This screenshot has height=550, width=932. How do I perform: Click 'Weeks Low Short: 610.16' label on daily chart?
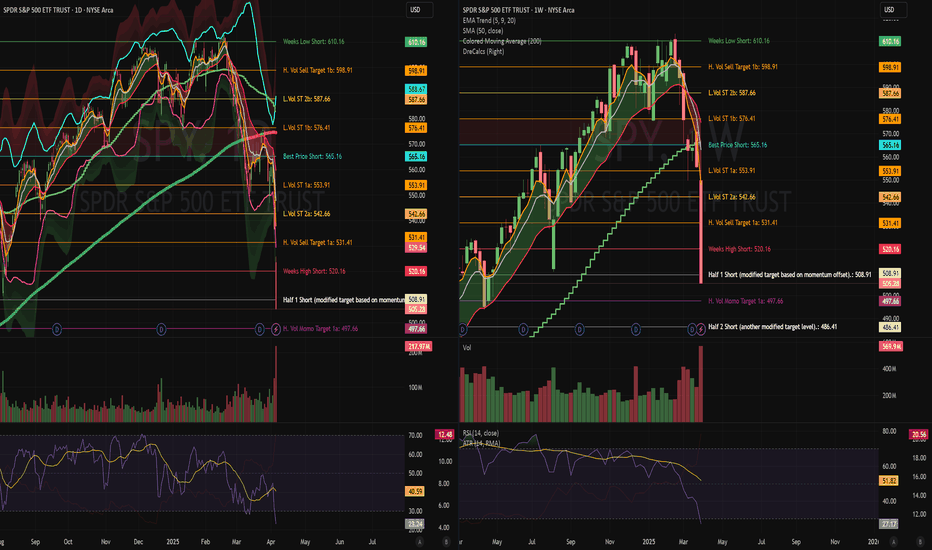pos(313,42)
